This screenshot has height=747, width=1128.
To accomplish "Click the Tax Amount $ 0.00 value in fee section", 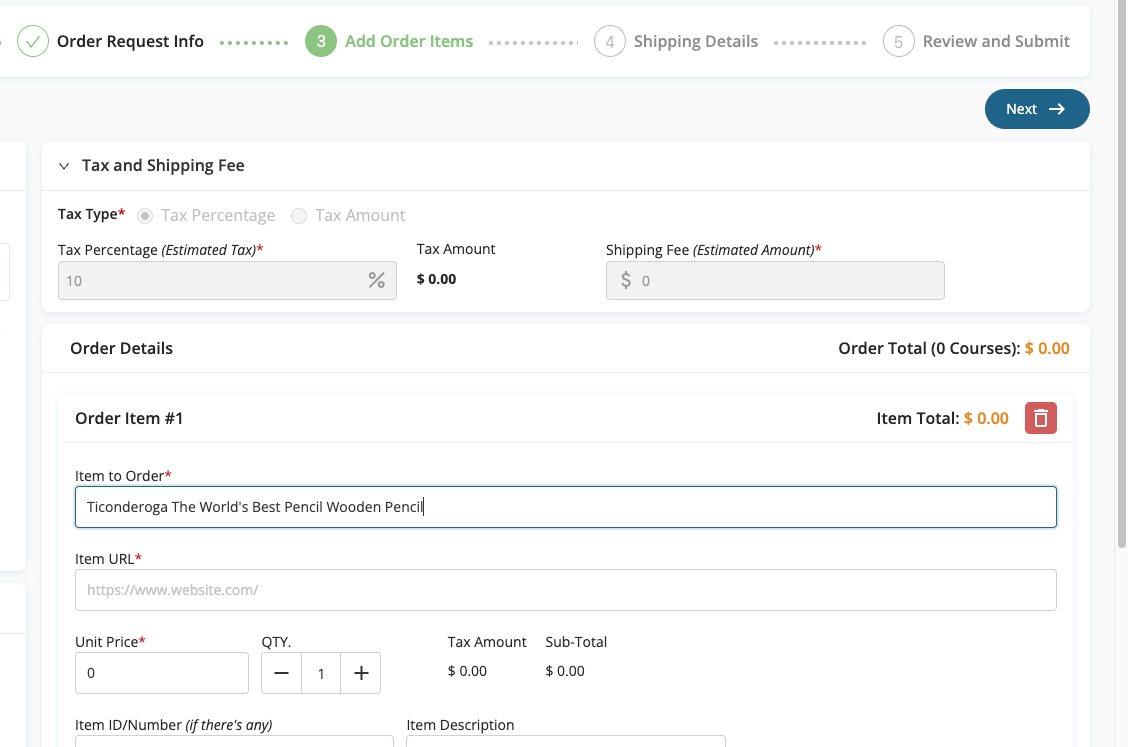I will pyautogui.click(x=436, y=279).
